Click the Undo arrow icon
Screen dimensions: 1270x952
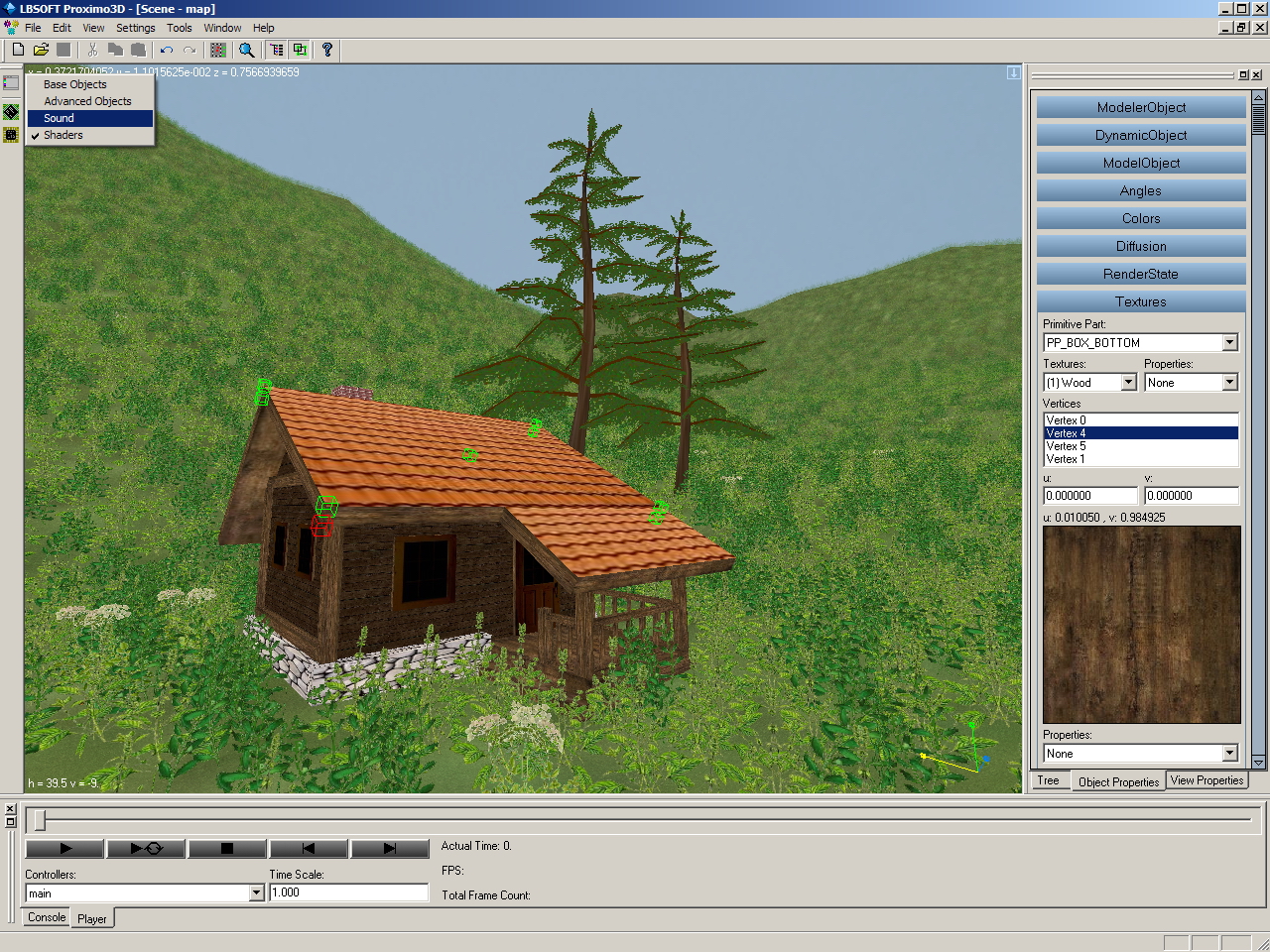pyautogui.click(x=166, y=50)
